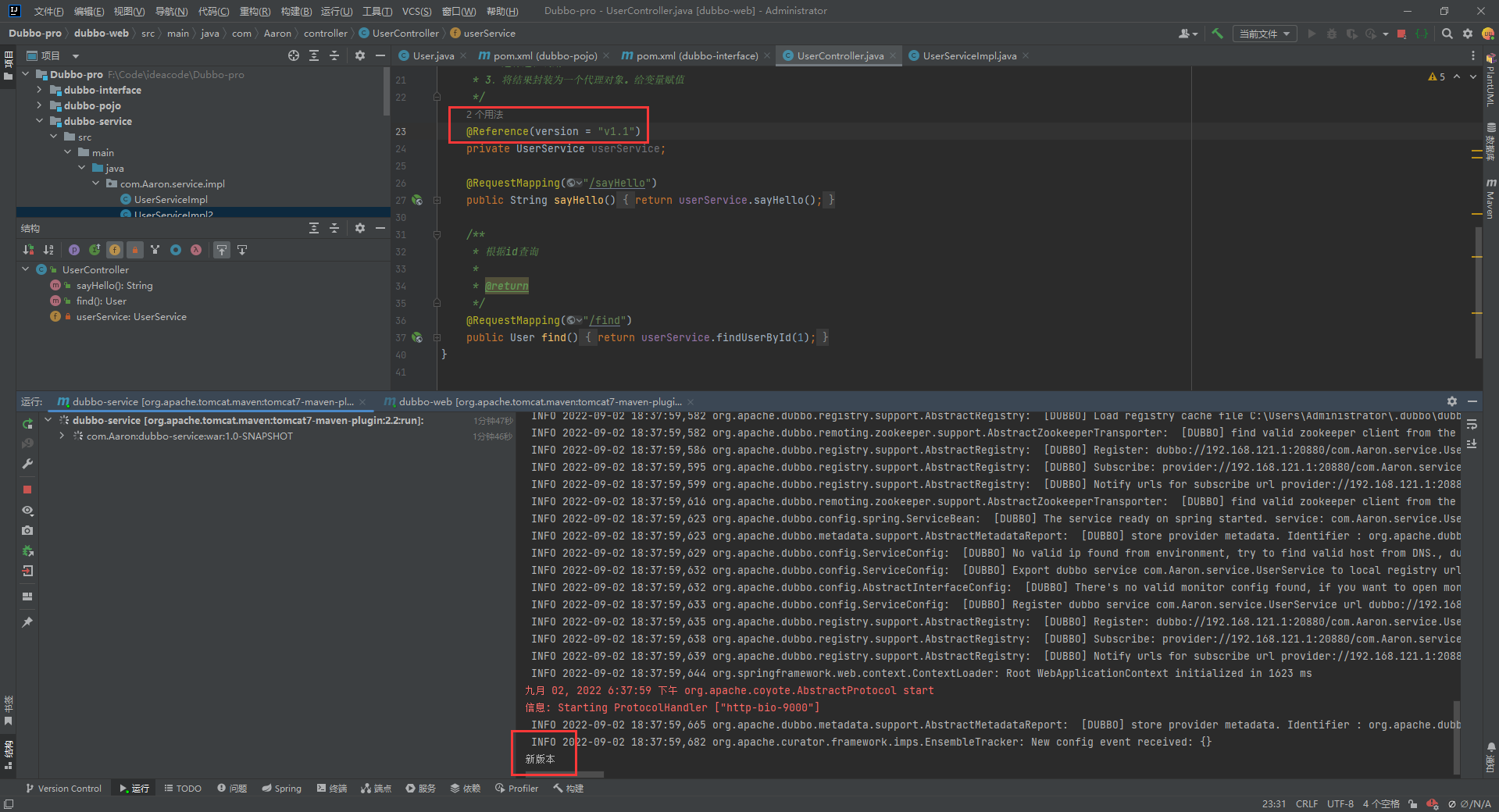The image size is (1499, 812).
Task: Click the exit icon with the red arrow
Action: pos(27,571)
